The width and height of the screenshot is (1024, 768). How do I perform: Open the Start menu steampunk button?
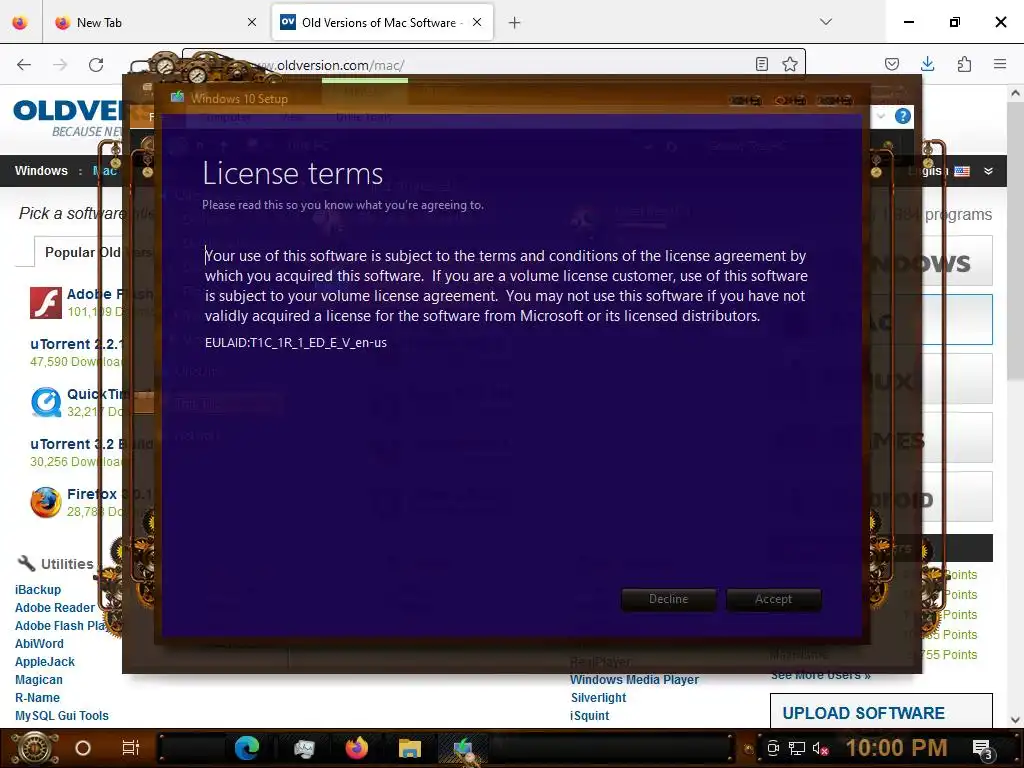(x=33, y=748)
